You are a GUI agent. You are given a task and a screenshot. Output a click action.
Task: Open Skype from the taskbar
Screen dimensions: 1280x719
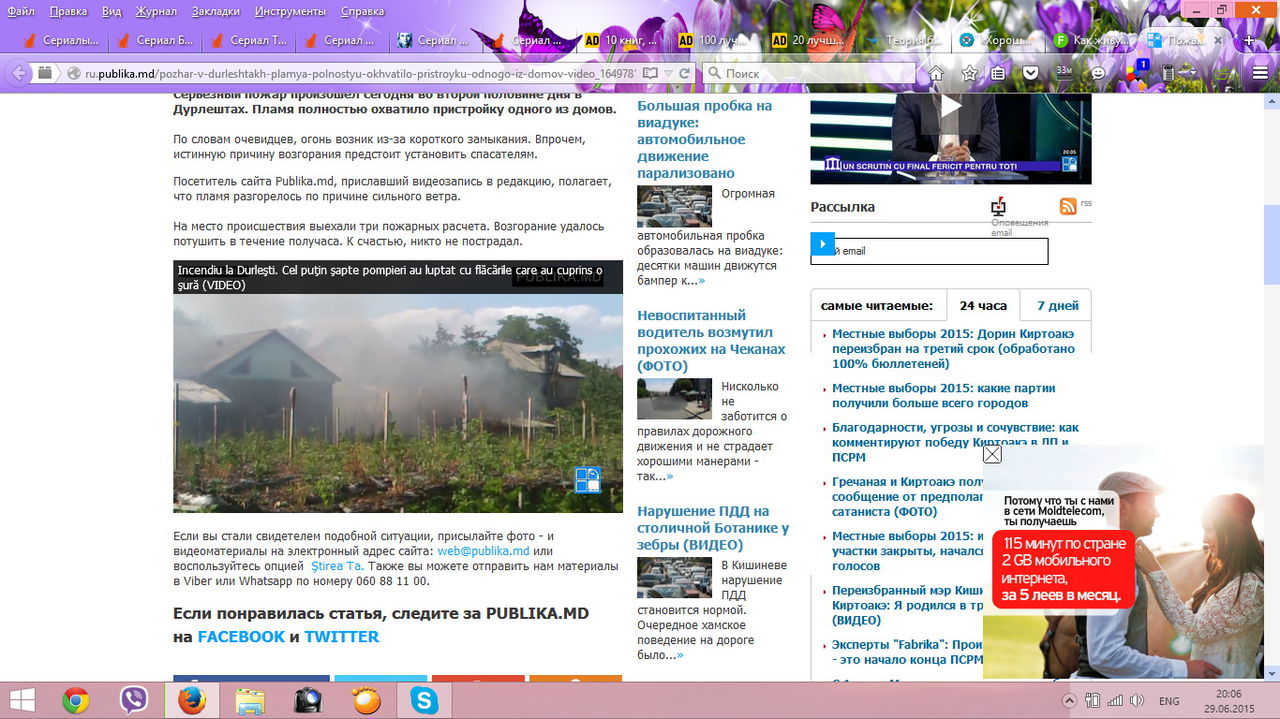click(x=424, y=701)
